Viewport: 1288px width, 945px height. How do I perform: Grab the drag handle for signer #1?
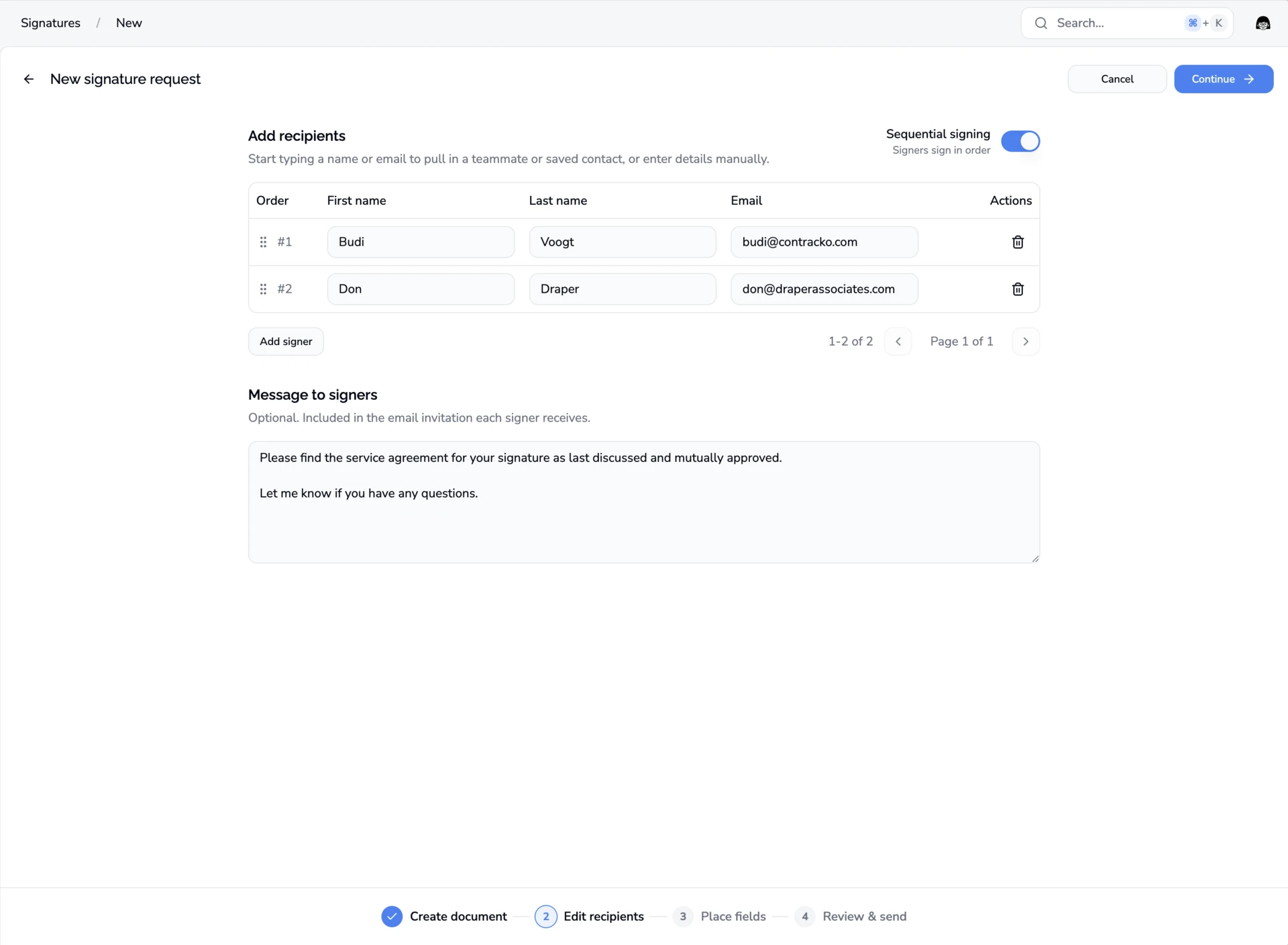tap(263, 242)
